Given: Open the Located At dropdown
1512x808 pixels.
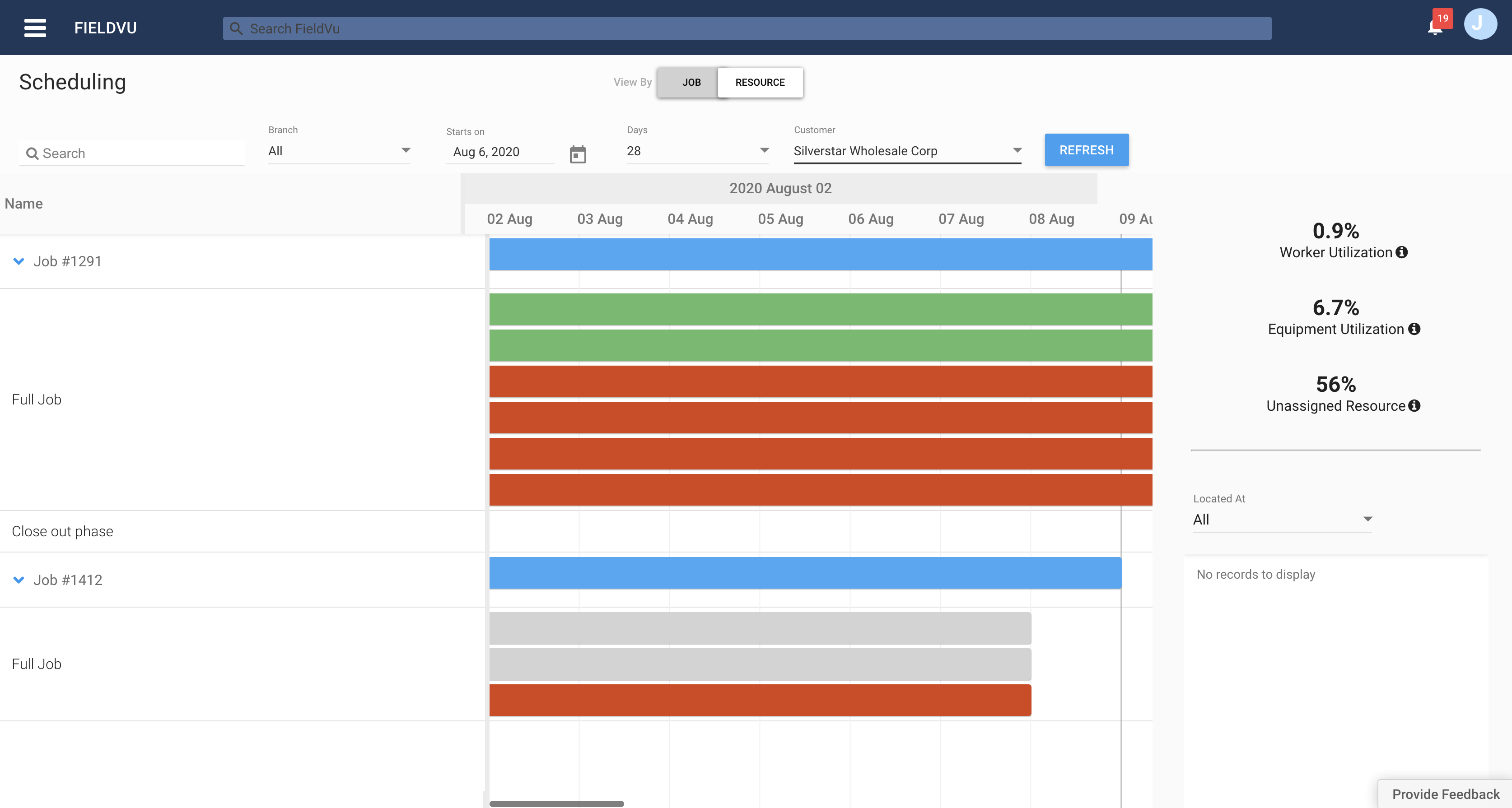Looking at the screenshot, I should (x=1282, y=519).
